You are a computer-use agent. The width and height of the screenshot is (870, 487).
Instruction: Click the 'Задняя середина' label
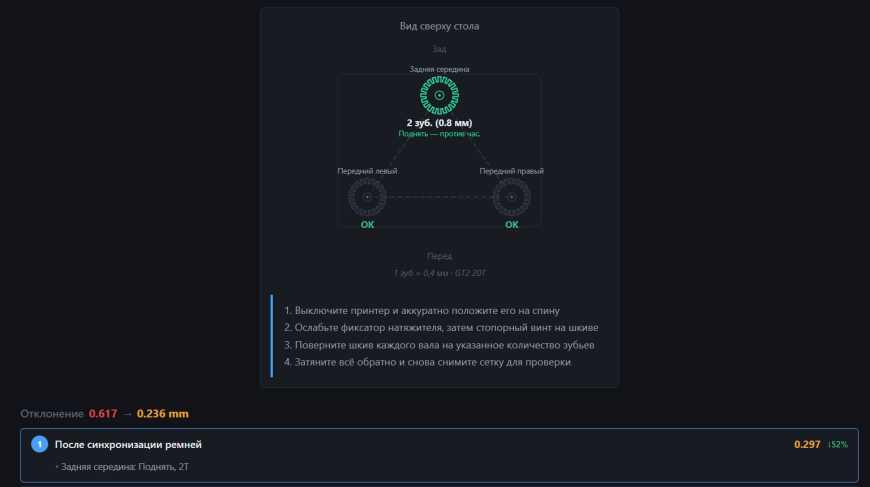point(439,69)
